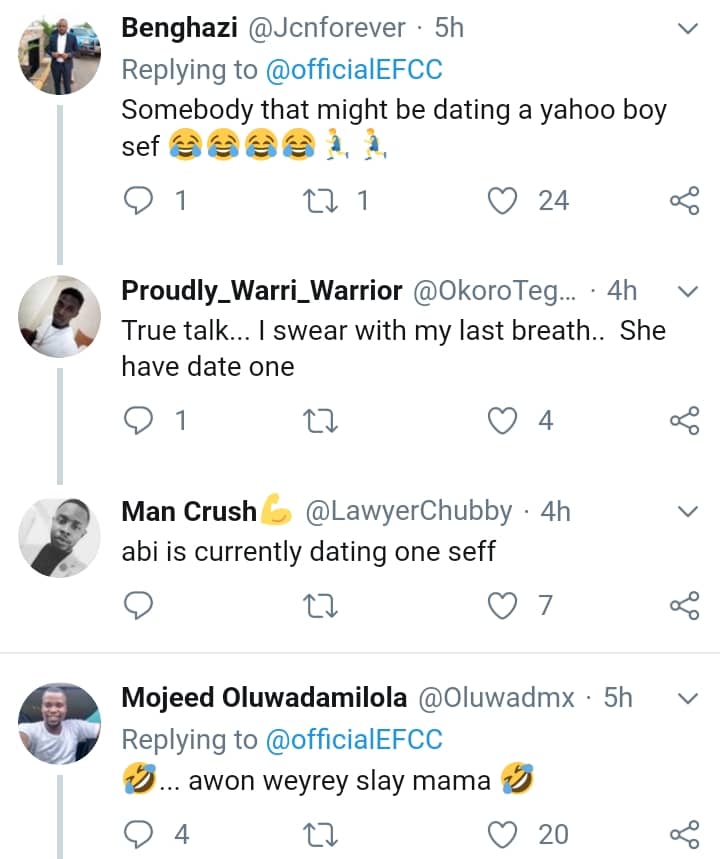
Task: Retweet Proudly_Warri_Warrior's tweet
Action: click(x=318, y=421)
